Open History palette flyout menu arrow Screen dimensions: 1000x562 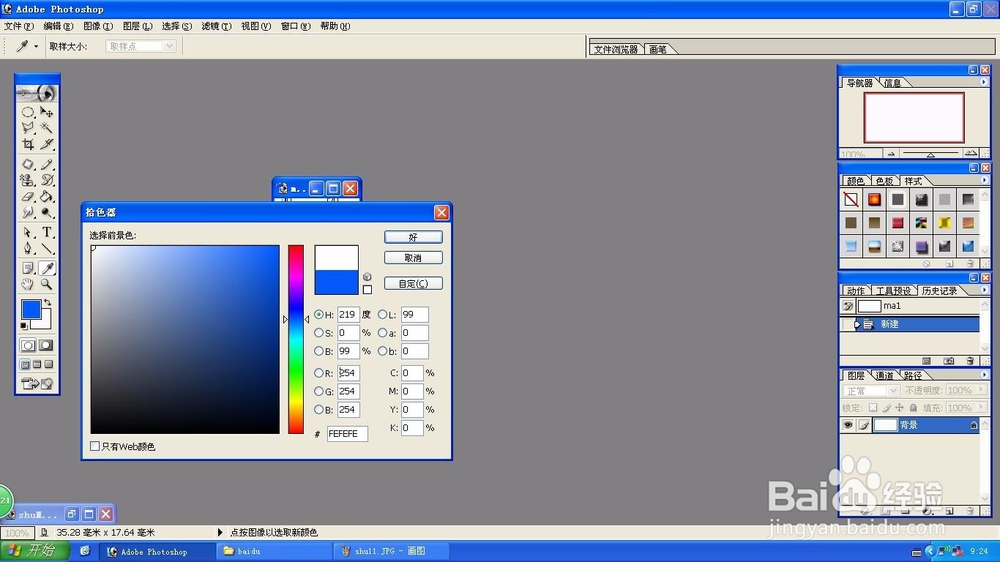[x=983, y=290]
